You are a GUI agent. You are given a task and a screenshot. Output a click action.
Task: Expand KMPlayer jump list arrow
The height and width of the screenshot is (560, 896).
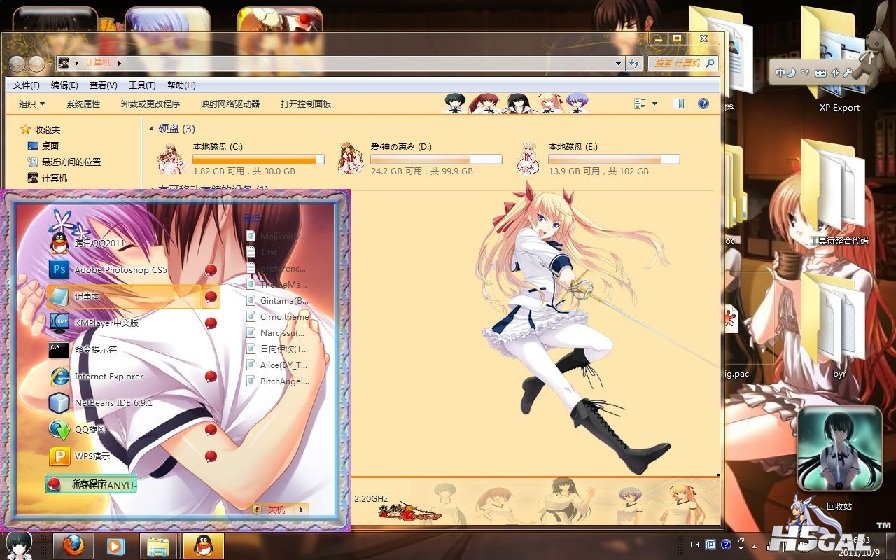pos(211,323)
